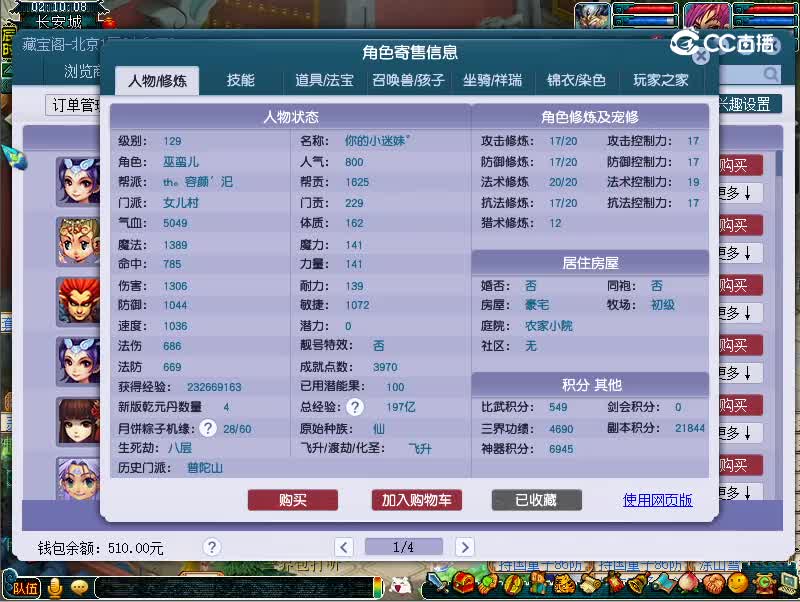Click the pink-haired teammate portrait at top
The image size is (800, 602).
click(707, 15)
